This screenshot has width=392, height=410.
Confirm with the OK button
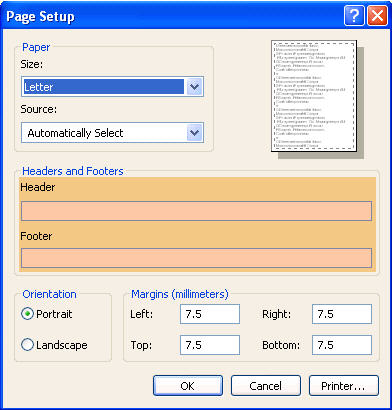click(x=188, y=386)
